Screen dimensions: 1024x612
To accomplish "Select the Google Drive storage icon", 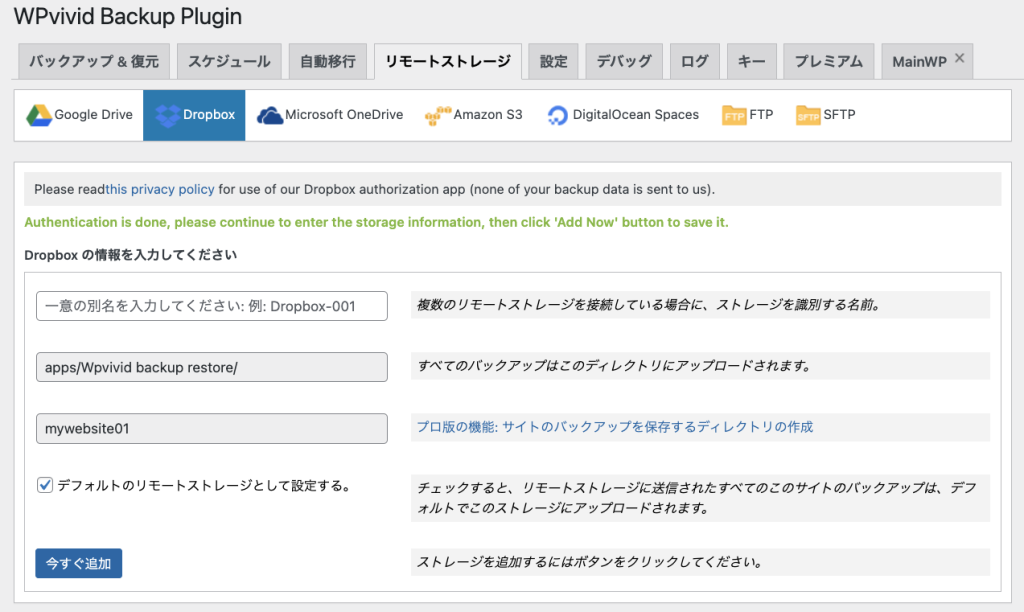I will (x=39, y=115).
